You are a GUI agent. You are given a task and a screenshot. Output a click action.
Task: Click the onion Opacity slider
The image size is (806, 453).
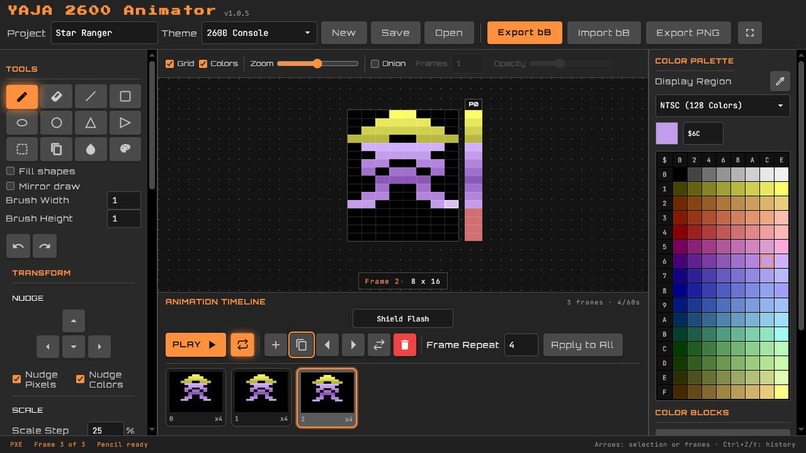click(x=570, y=64)
